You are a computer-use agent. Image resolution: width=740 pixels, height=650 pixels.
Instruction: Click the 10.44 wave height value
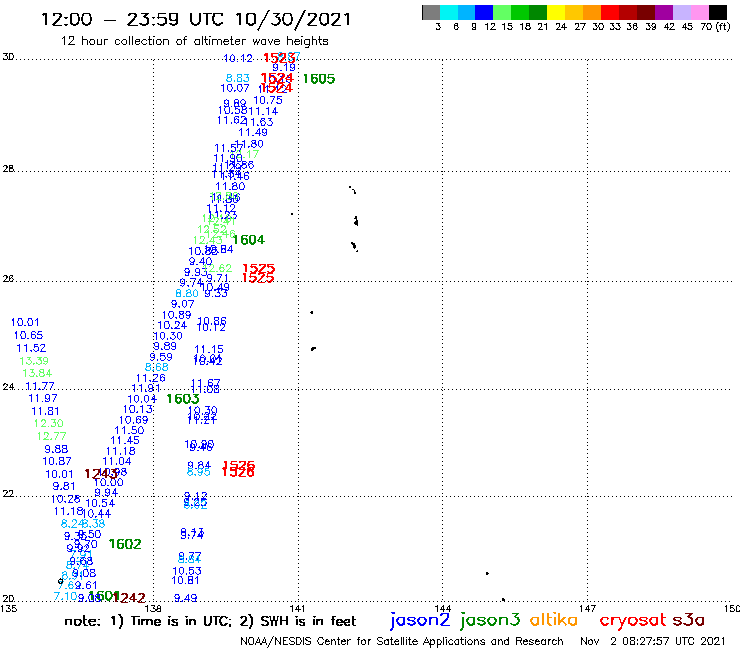tap(97, 514)
